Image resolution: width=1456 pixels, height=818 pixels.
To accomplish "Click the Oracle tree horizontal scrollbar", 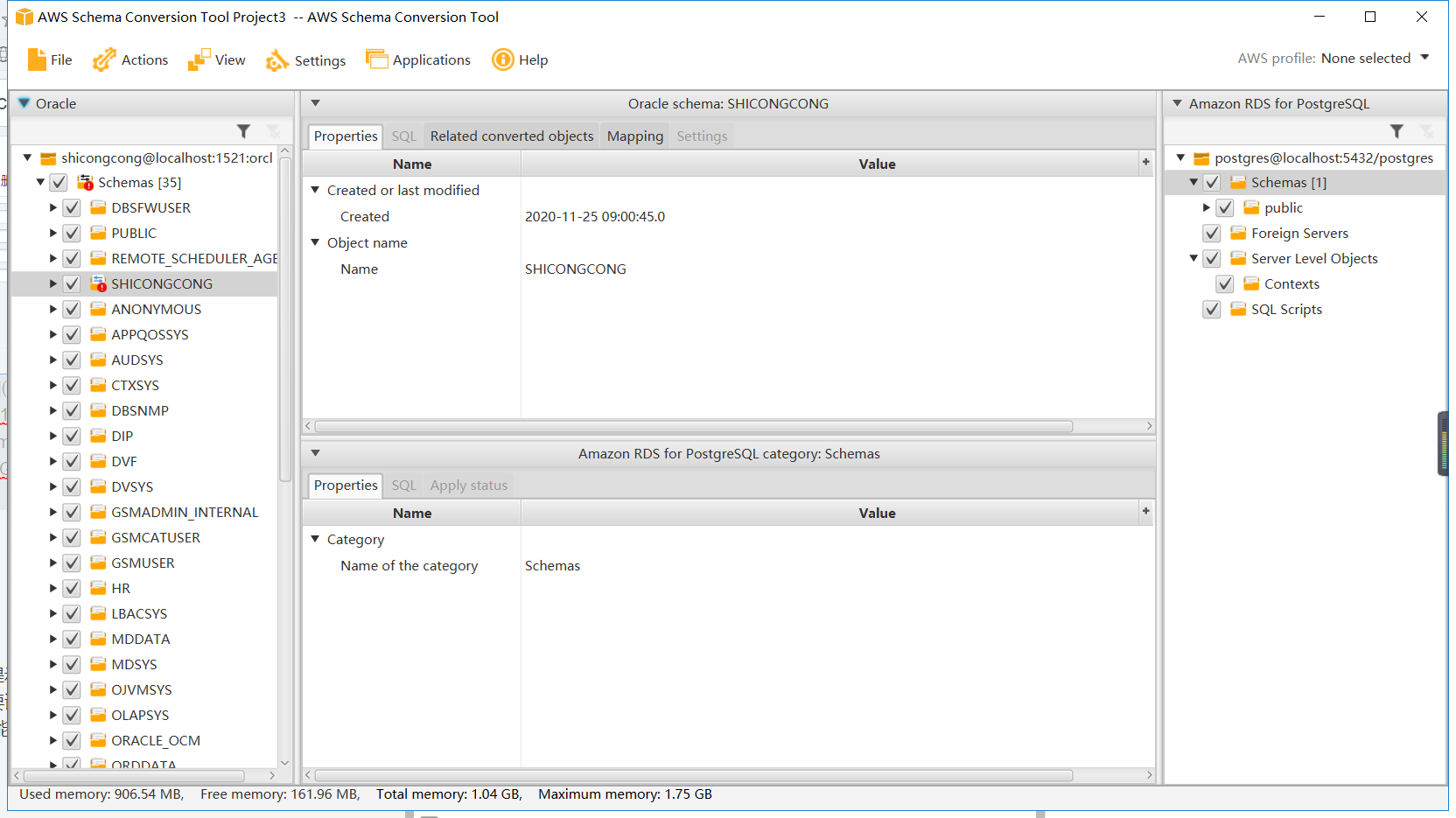I will (x=134, y=776).
